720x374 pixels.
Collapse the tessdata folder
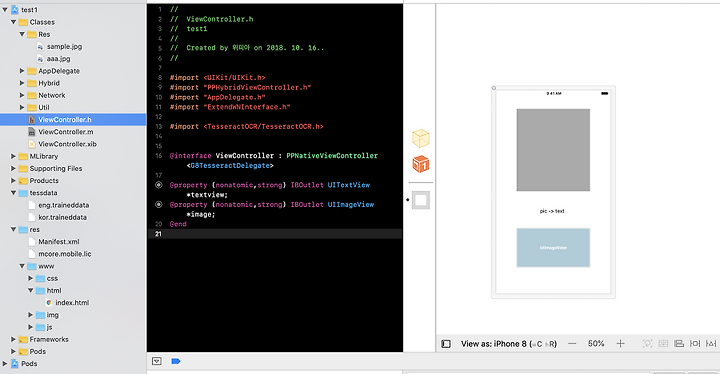pos(13,193)
